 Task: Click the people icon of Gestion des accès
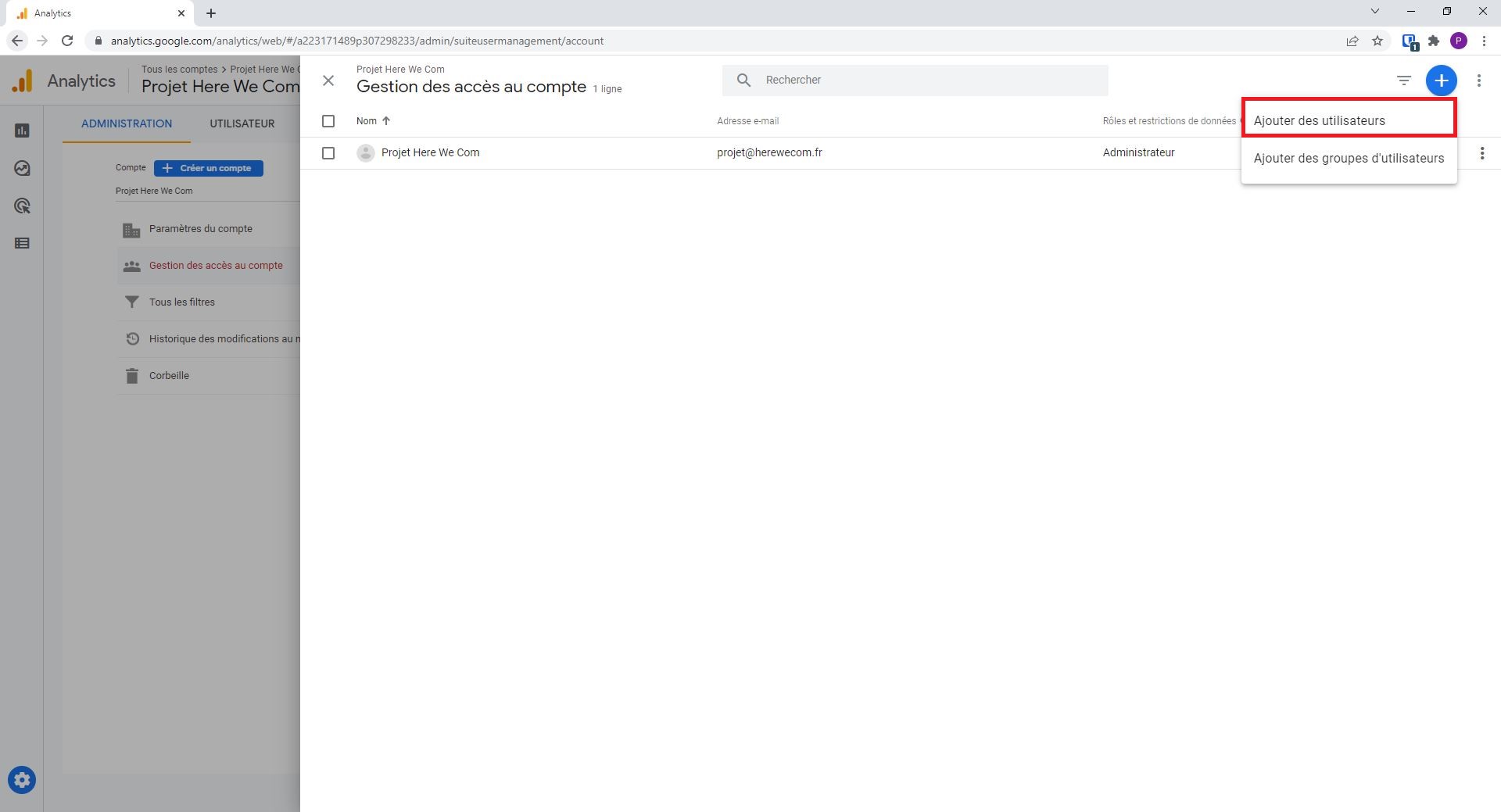tap(131, 266)
